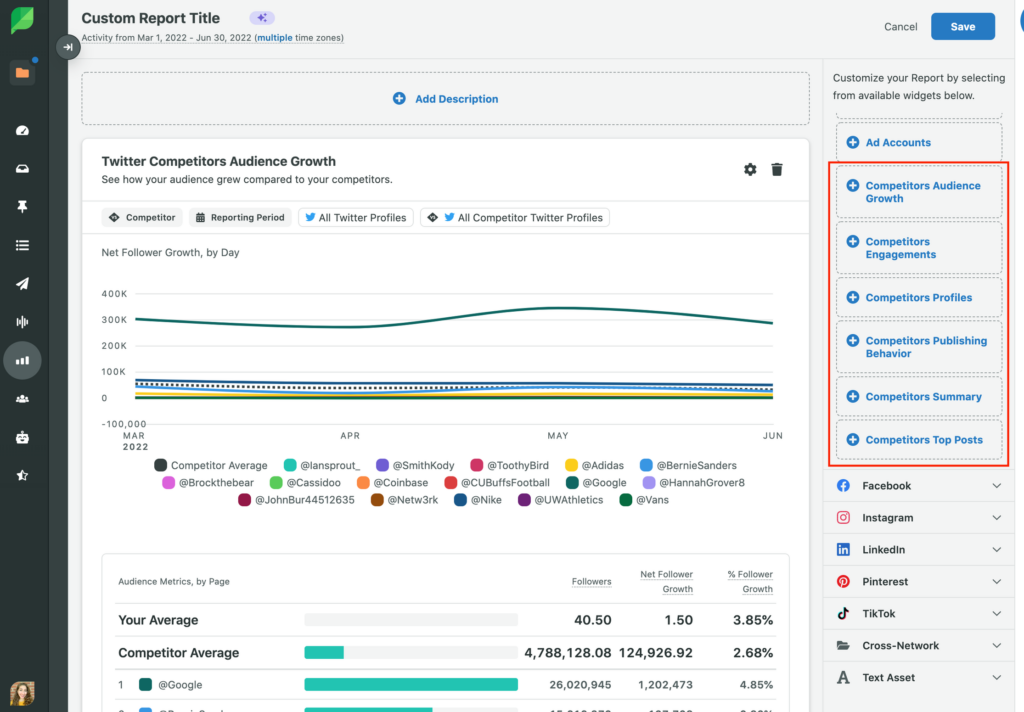Delete the widget using the trash icon
The width and height of the screenshot is (1024, 712).
tap(777, 170)
